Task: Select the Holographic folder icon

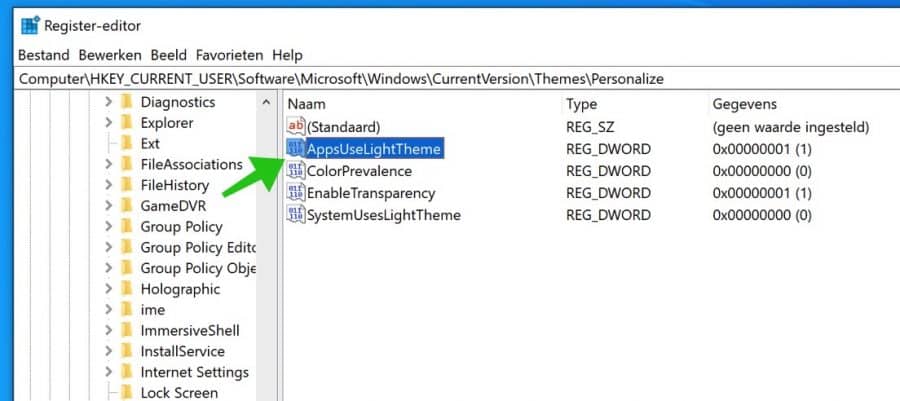Action: point(127,289)
